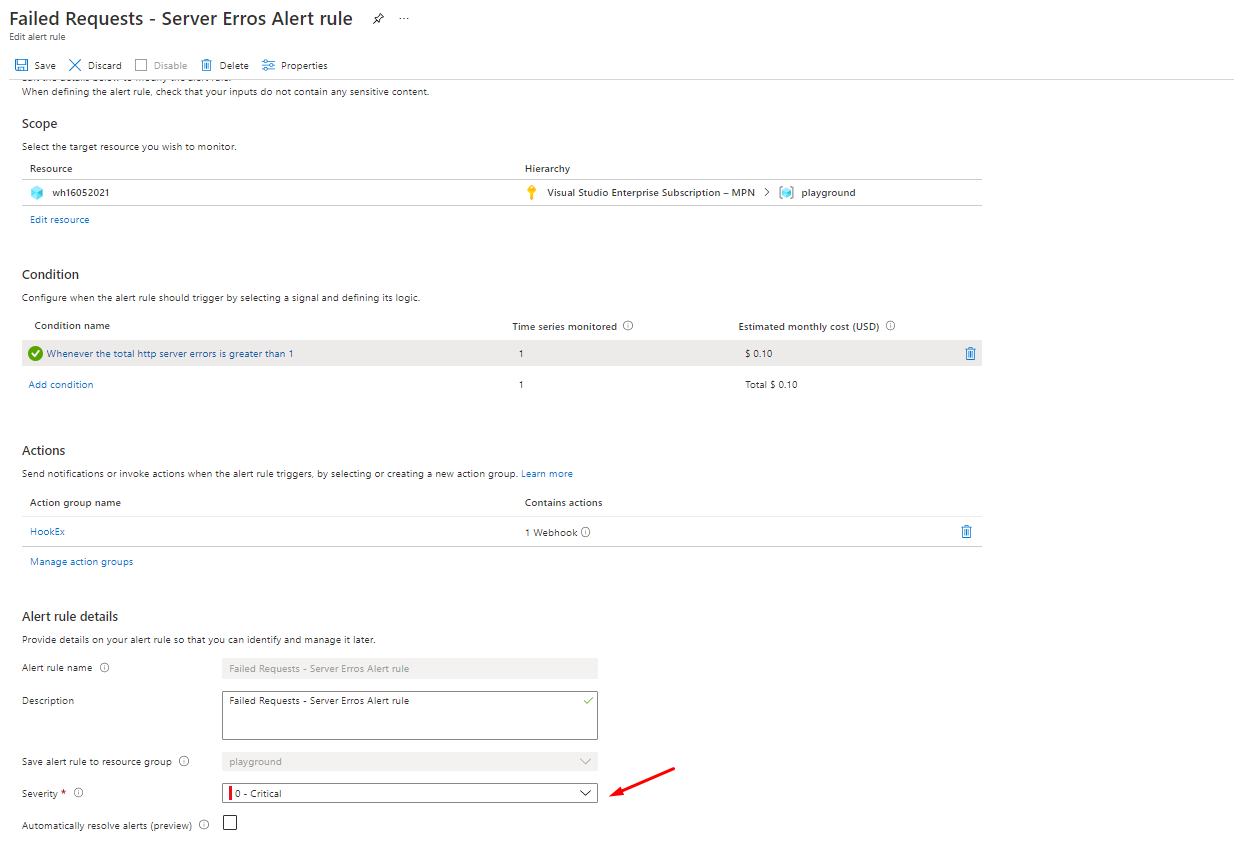
Task: Open the Severity dropdown
Action: coord(410,793)
